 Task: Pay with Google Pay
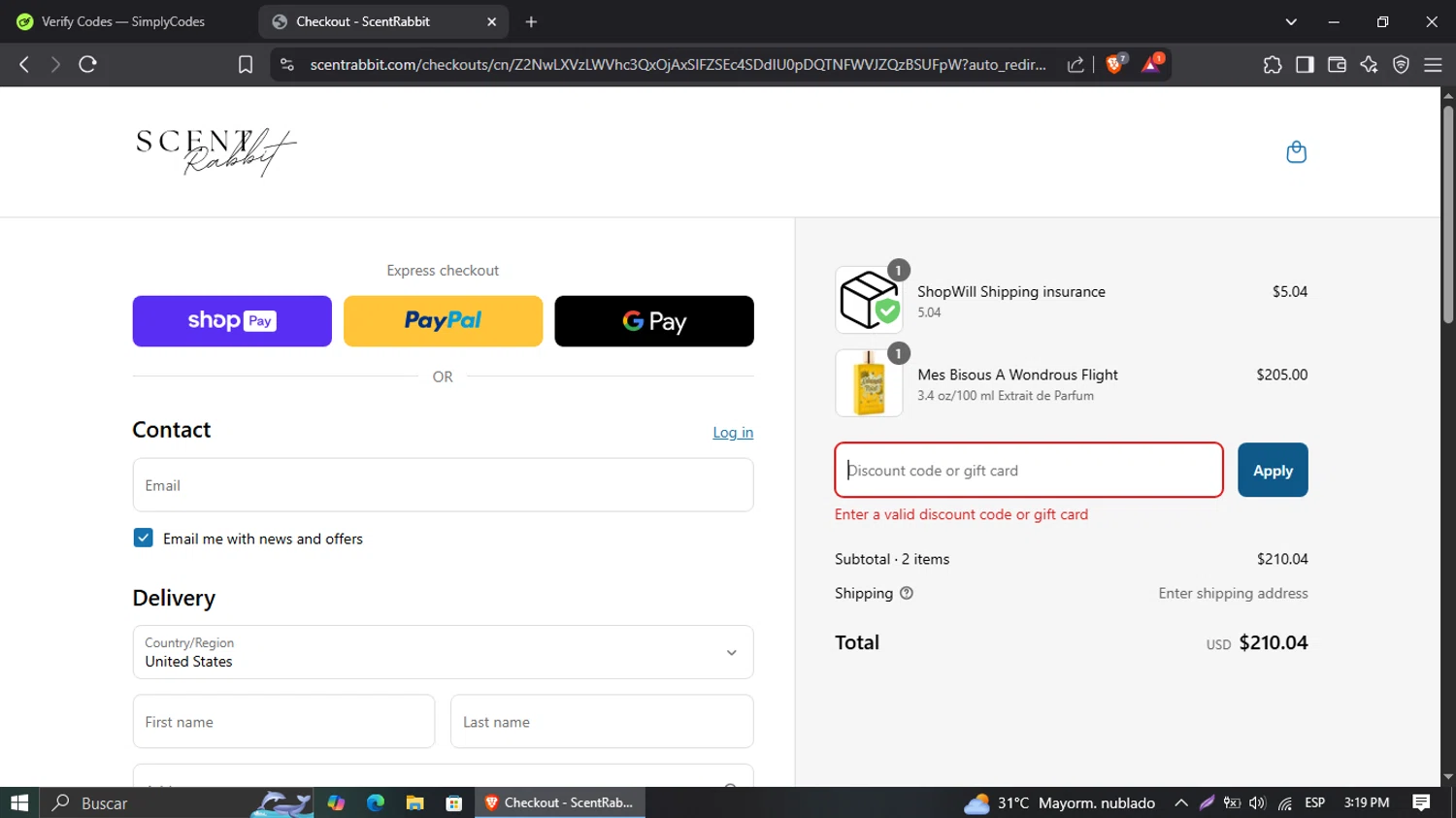[654, 321]
